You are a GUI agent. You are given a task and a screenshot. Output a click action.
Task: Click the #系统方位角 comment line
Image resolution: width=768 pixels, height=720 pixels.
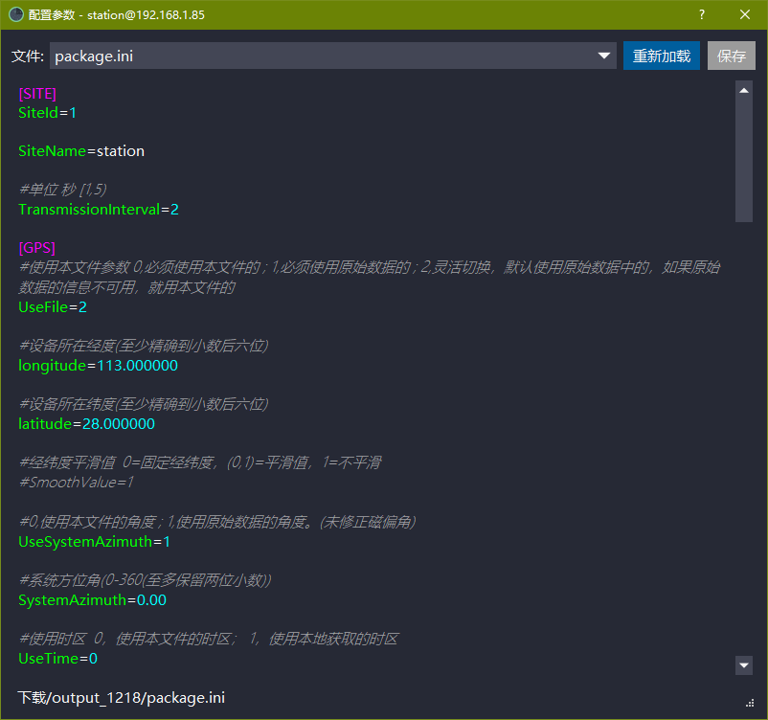point(144,580)
